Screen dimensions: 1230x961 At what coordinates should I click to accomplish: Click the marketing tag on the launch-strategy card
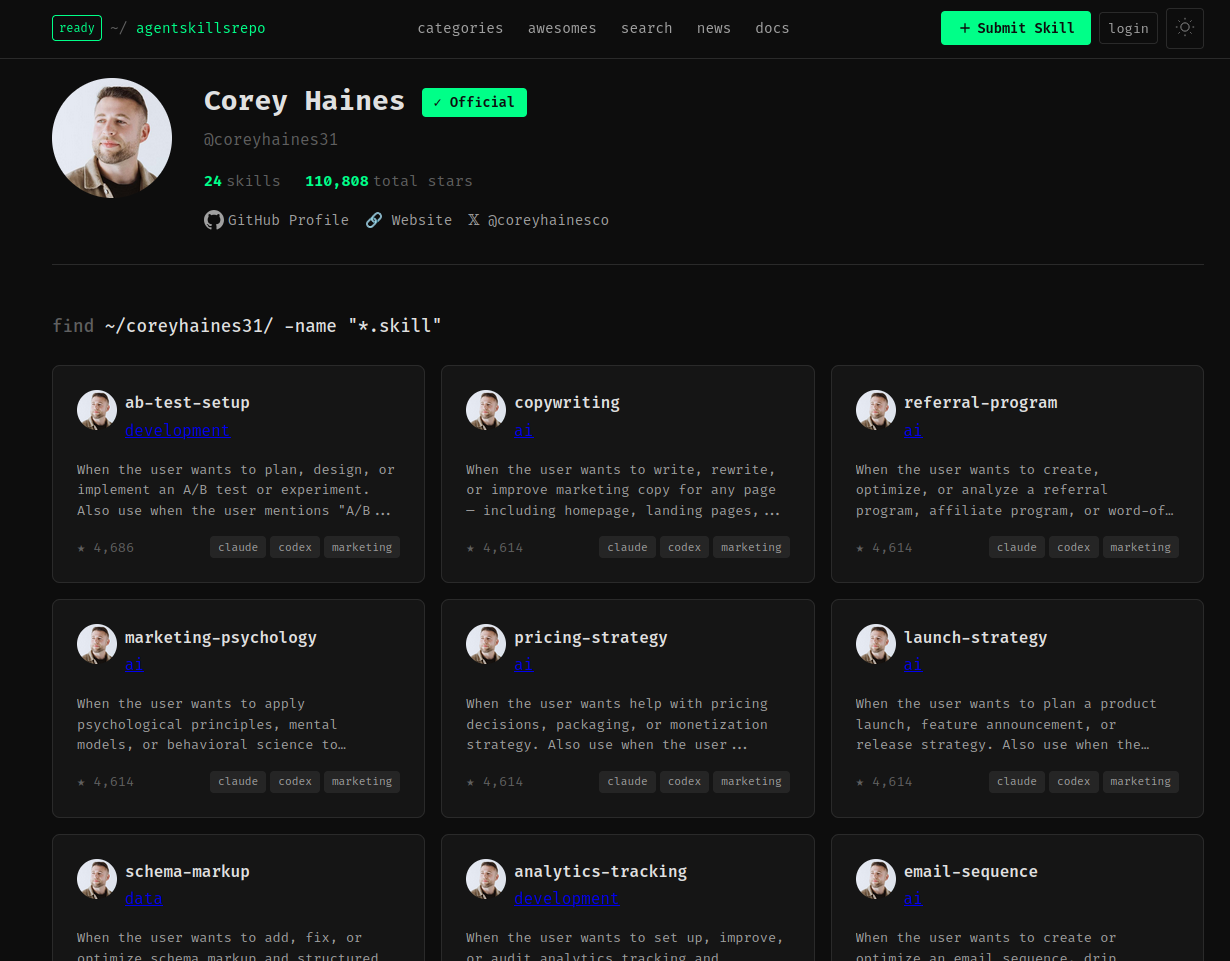(1140, 781)
